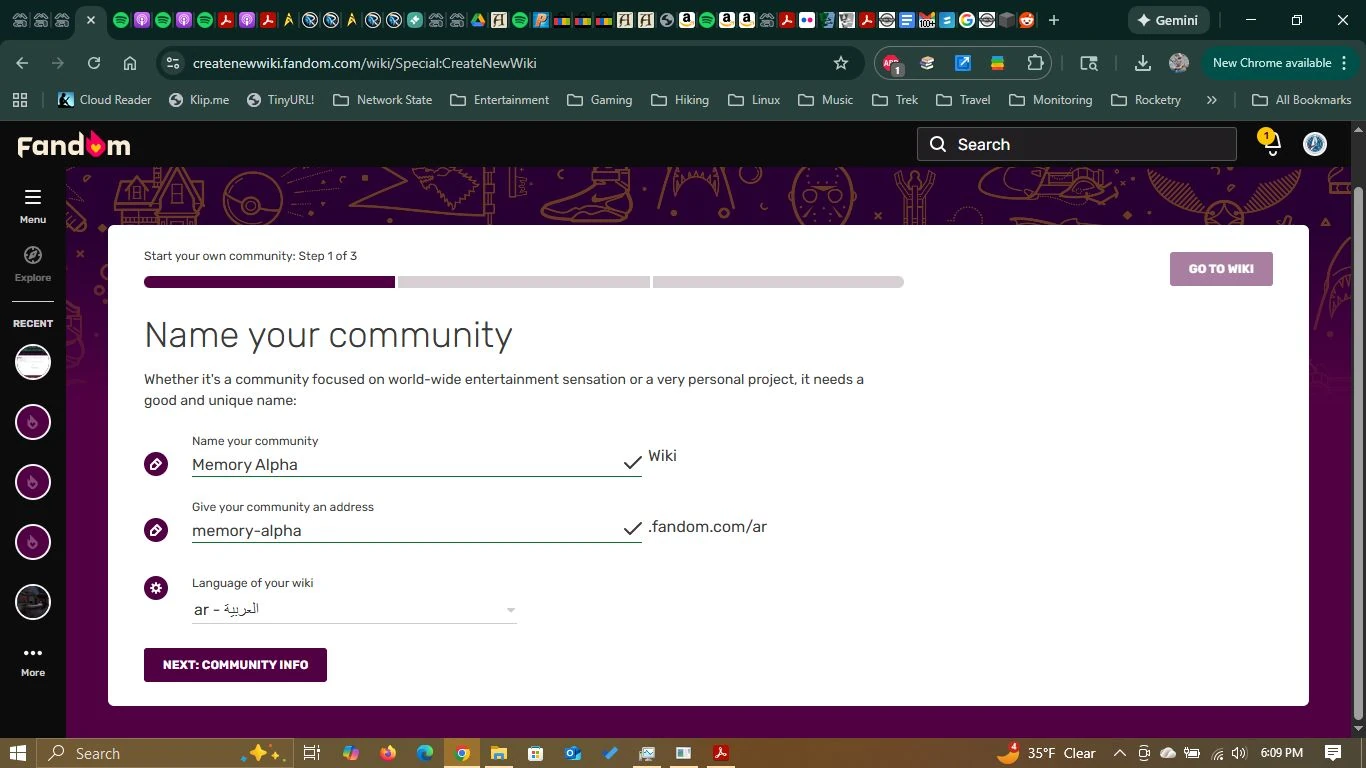The width and height of the screenshot is (1366, 768).
Task: Bookmark this page with the star
Action: pyautogui.click(x=841, y=63)
